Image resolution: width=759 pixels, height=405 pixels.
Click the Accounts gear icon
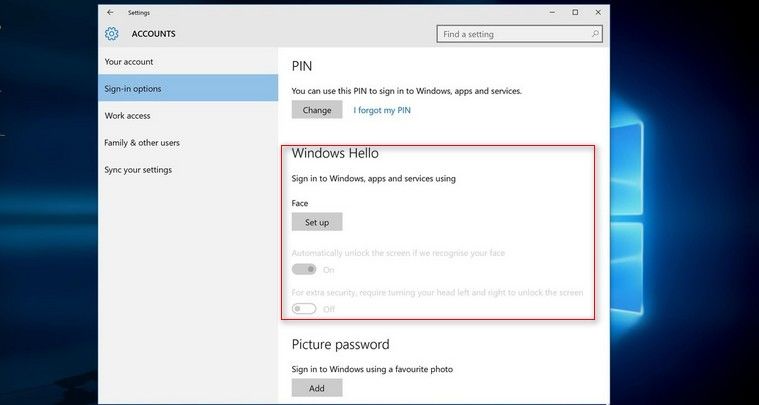click(112, 33)
